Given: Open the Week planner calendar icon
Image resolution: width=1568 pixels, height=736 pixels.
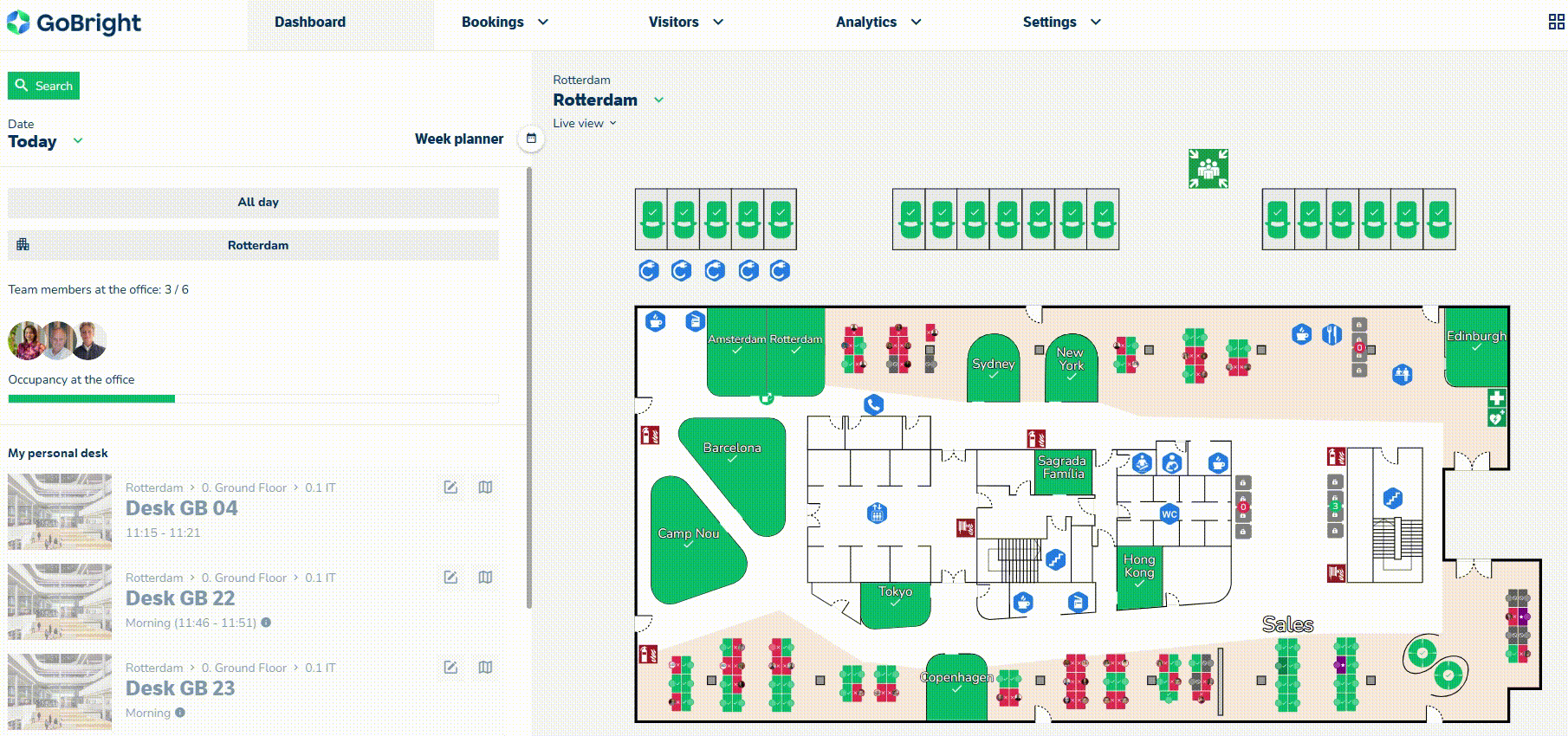Looking at the screenshot, I should (x=531, y=139).
